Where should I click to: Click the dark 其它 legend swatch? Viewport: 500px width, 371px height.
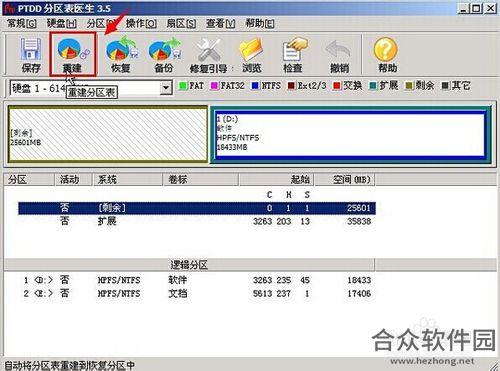point(445,86)
